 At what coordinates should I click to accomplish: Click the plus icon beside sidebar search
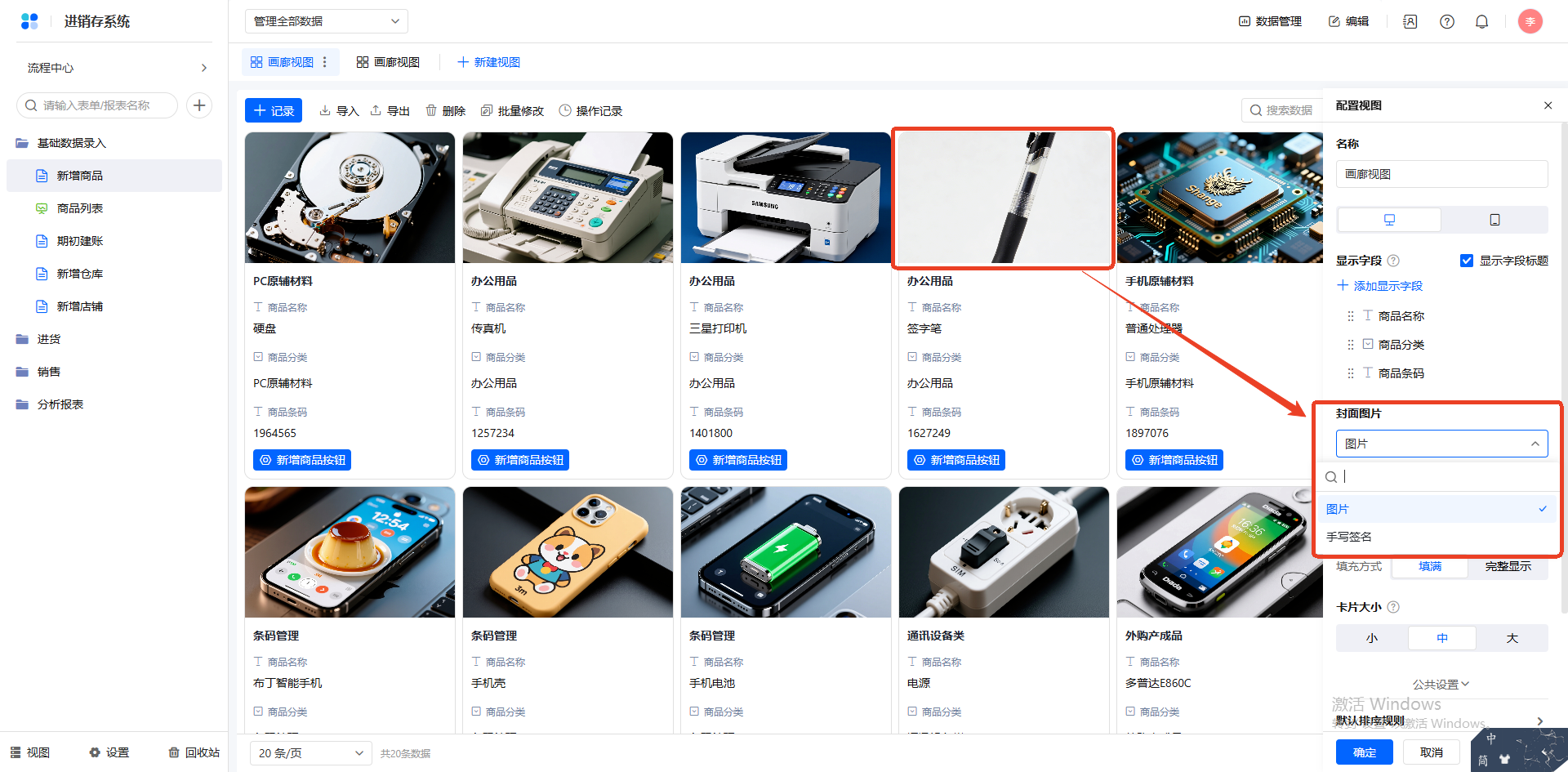tap(199, 105)
